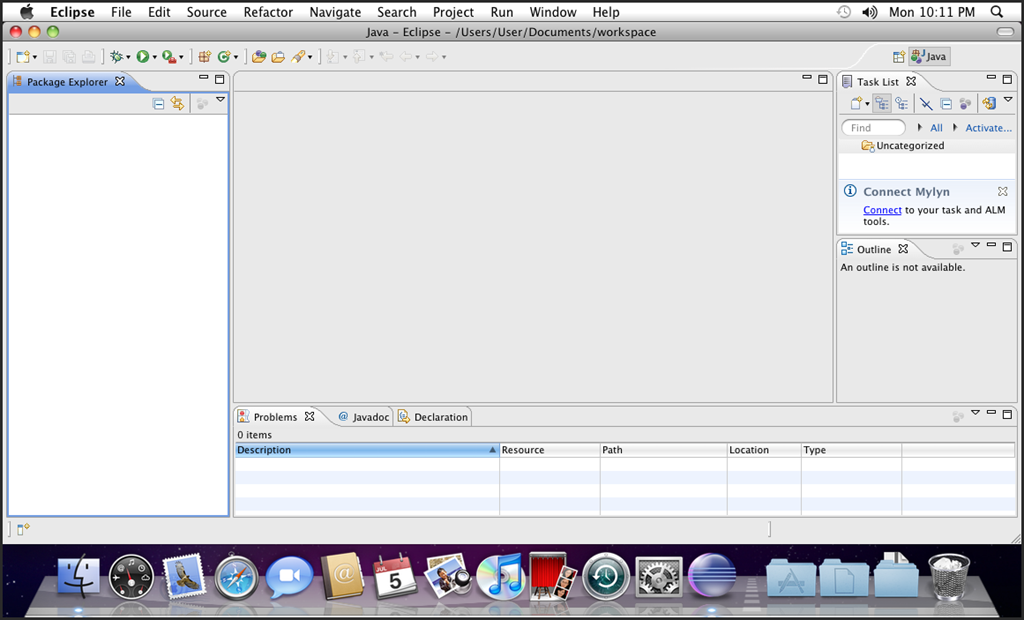Click the New Java Class icon

(x=224, y=57)
